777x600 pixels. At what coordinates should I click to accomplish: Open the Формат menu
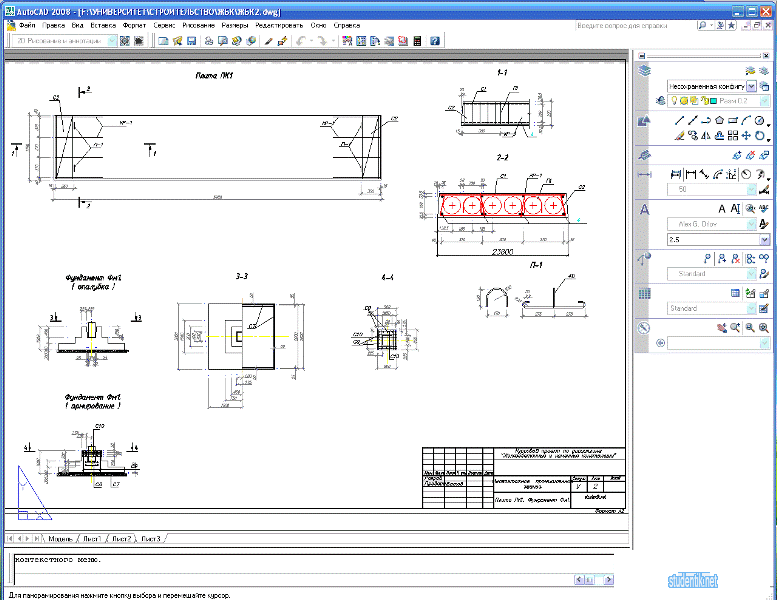[x=134, y=25]
